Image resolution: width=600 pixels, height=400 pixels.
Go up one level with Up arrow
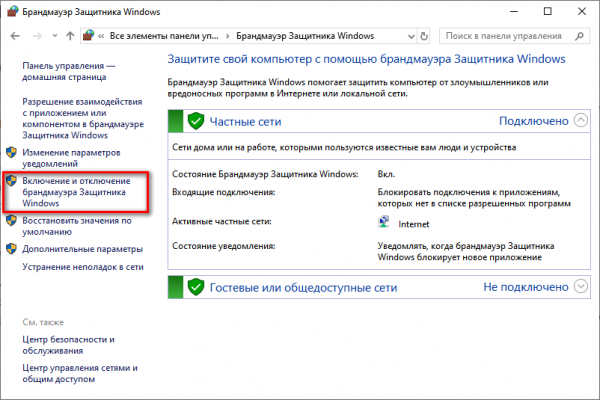[x=70, y=36]
